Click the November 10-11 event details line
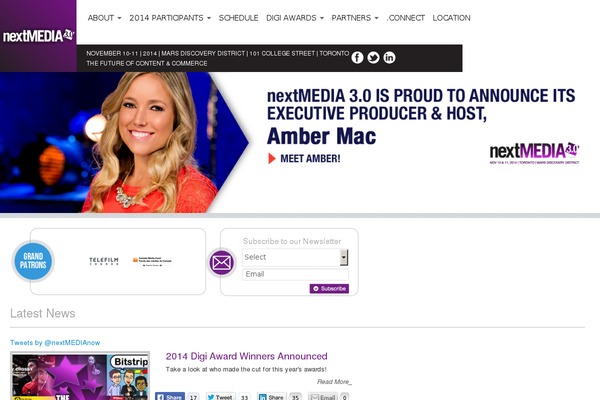The image size is (600, 400). (x=217, y=54)
